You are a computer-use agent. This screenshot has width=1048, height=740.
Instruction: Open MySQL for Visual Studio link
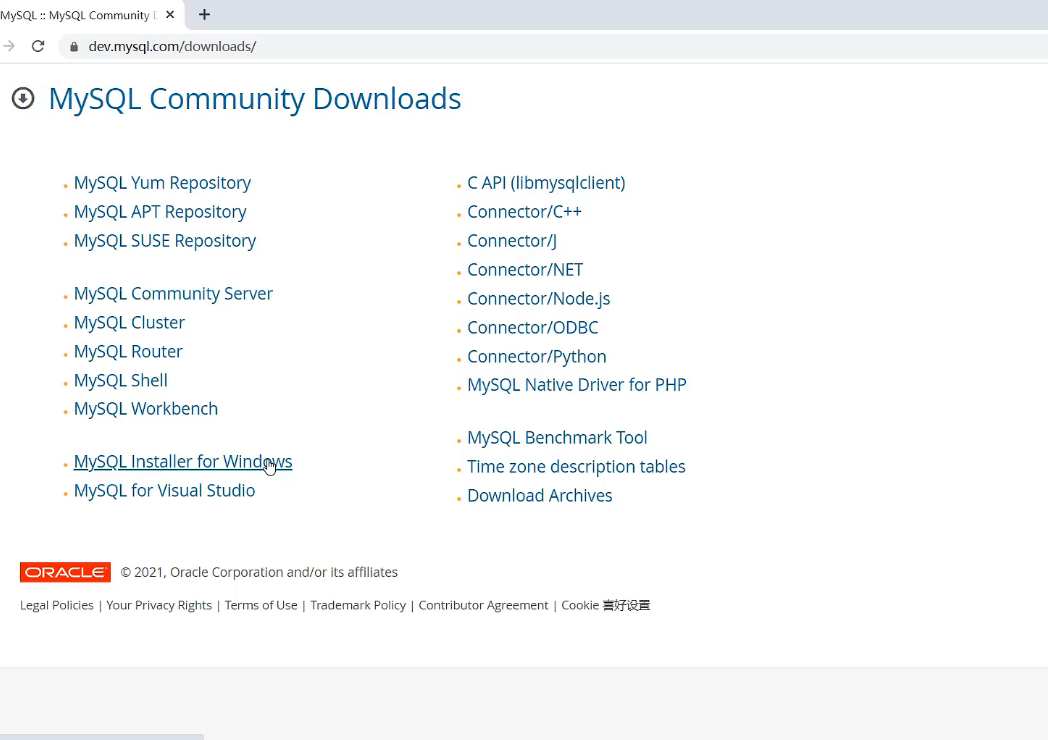tap(164, 491)
